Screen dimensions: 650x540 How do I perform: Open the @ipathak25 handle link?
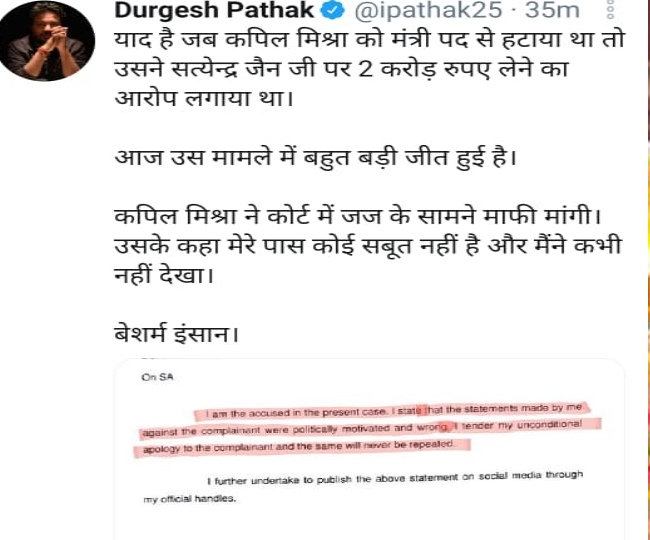click(428, 10)
